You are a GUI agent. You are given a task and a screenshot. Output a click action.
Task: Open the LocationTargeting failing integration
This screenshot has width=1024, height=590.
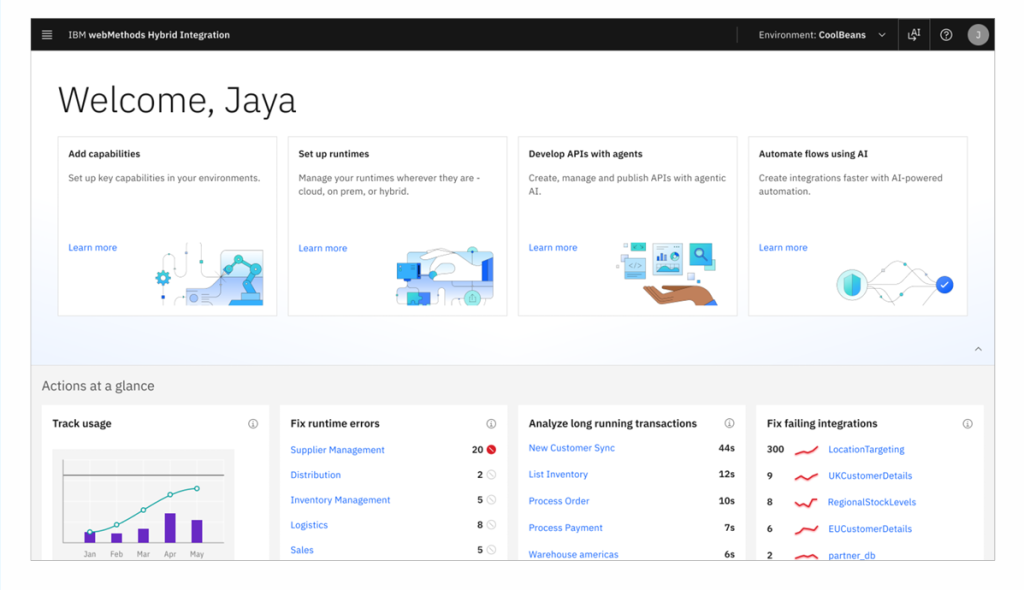[866, 450]
